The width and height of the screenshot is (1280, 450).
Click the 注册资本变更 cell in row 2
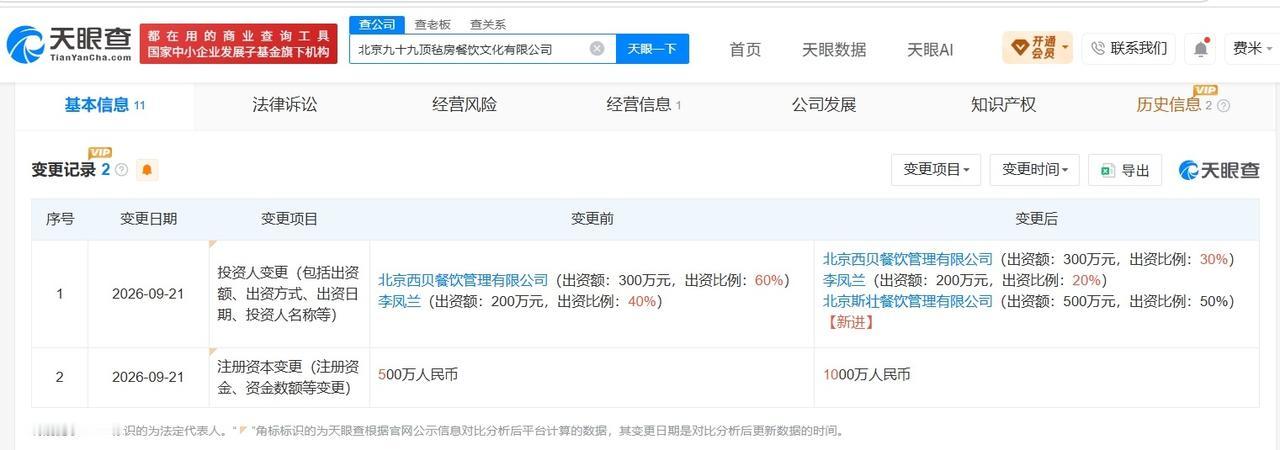coord(289,376)
